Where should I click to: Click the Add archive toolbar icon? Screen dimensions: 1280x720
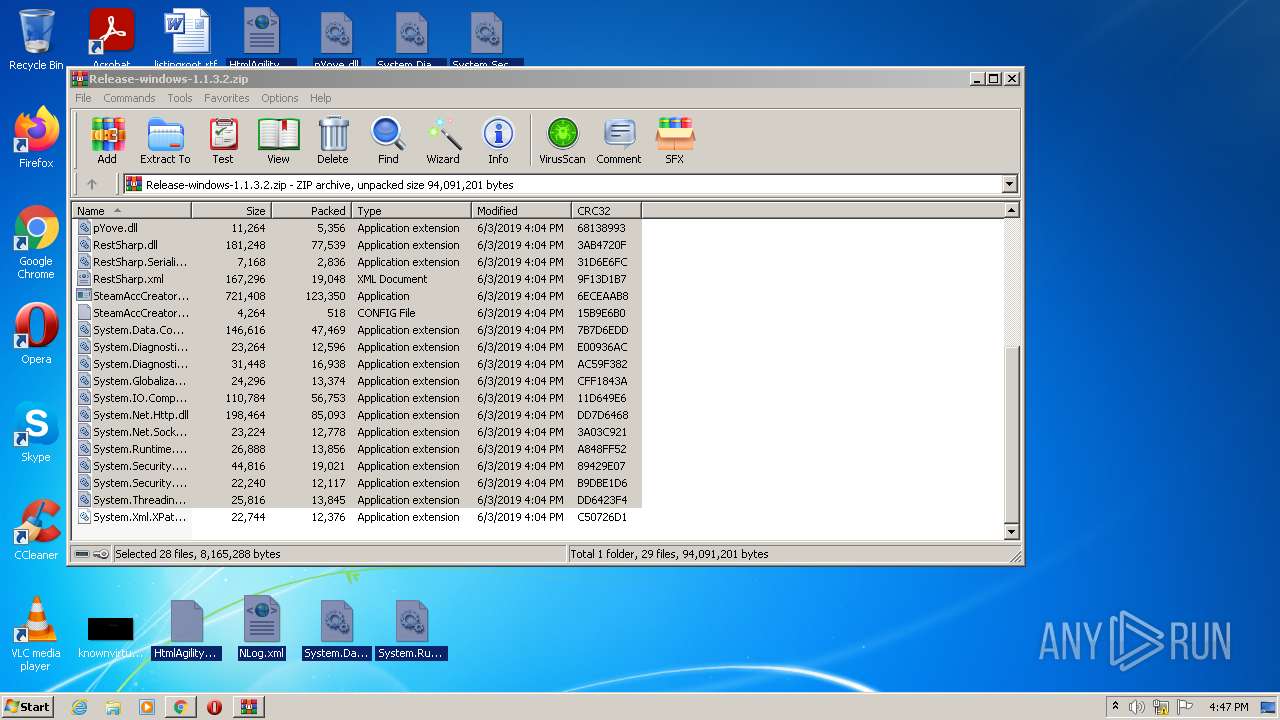107,140
